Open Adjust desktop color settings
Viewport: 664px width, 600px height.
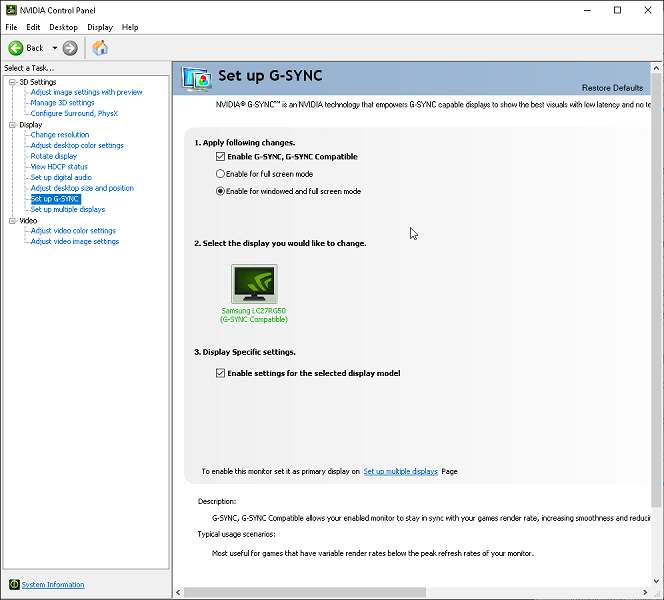click(77, 145)
